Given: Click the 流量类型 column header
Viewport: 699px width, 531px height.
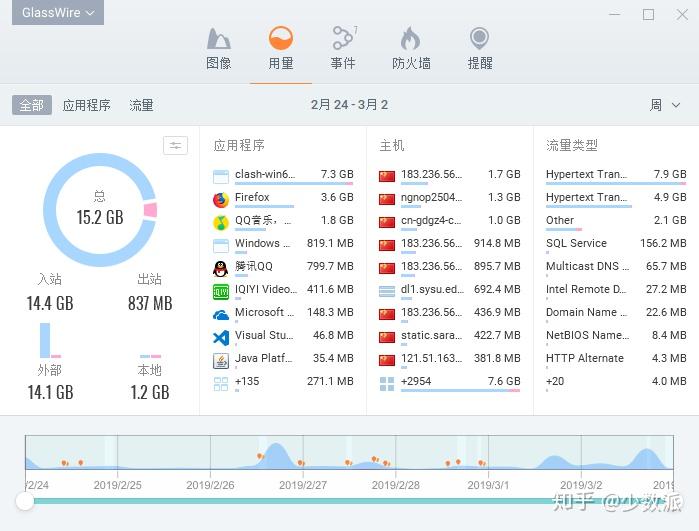Looking at the screenshot, I should pos(572,145).
